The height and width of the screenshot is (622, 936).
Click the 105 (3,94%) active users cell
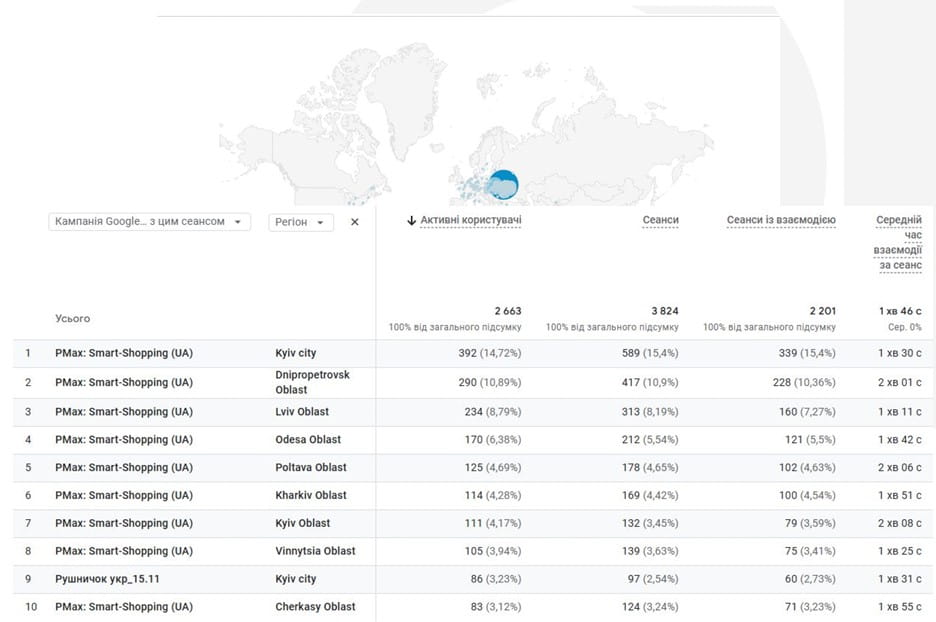pos(492,551)
